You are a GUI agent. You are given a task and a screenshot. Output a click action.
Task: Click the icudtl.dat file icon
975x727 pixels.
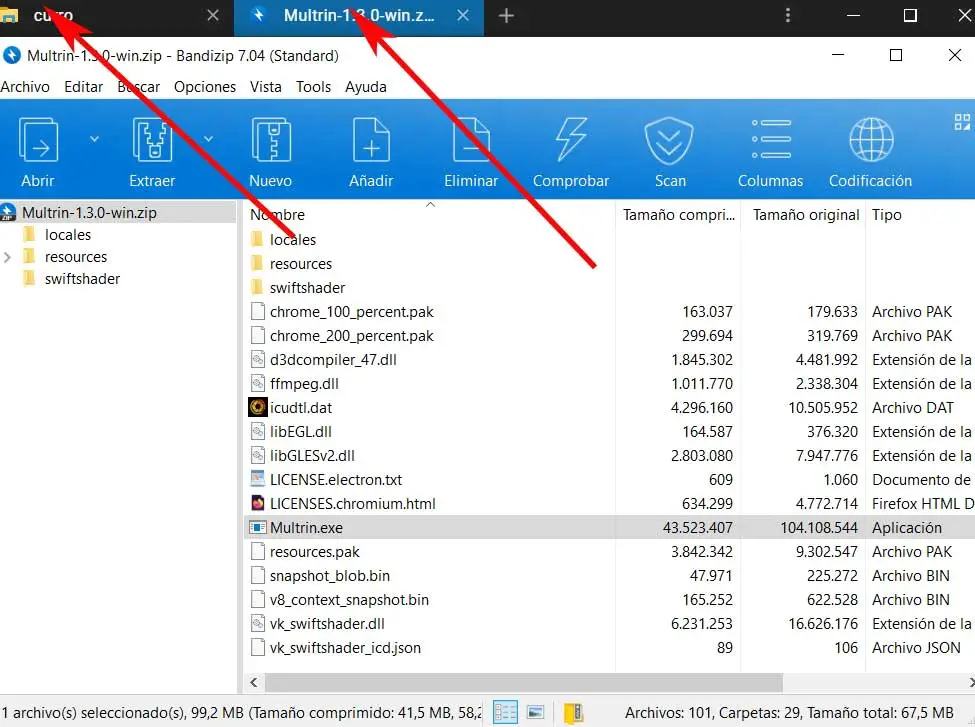(257, 407)
